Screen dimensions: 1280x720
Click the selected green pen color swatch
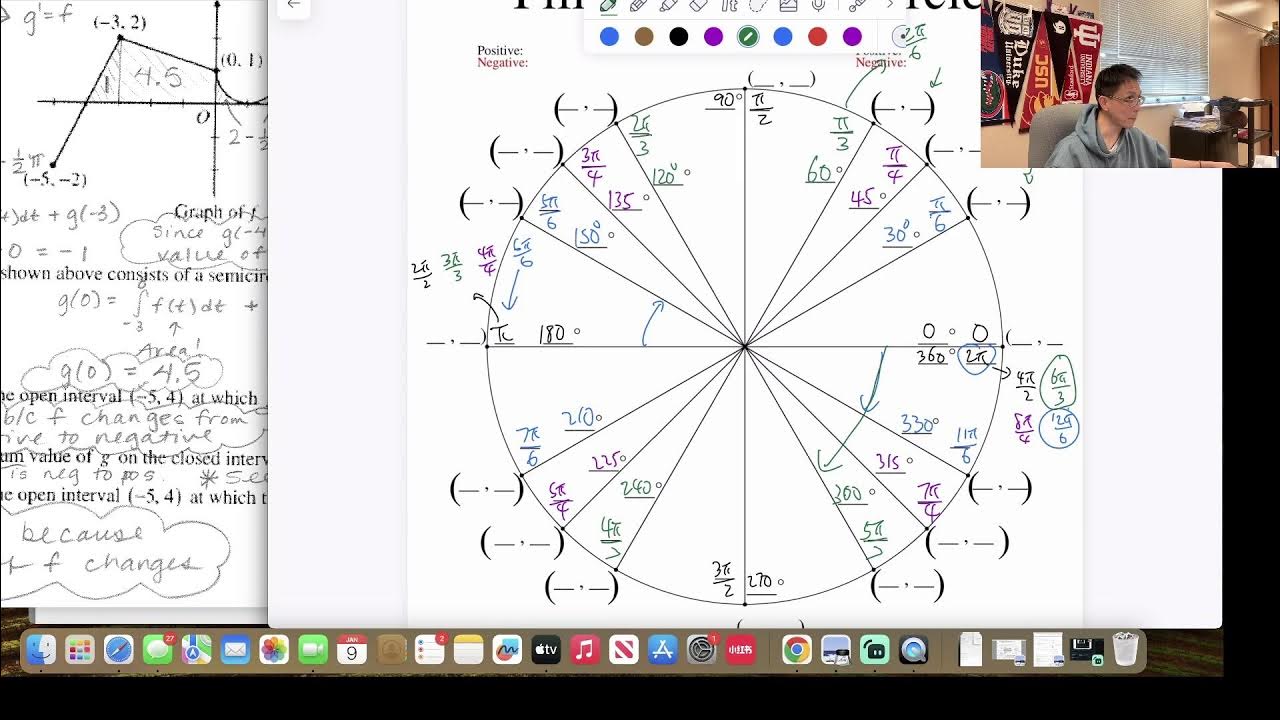coord(748,37)
